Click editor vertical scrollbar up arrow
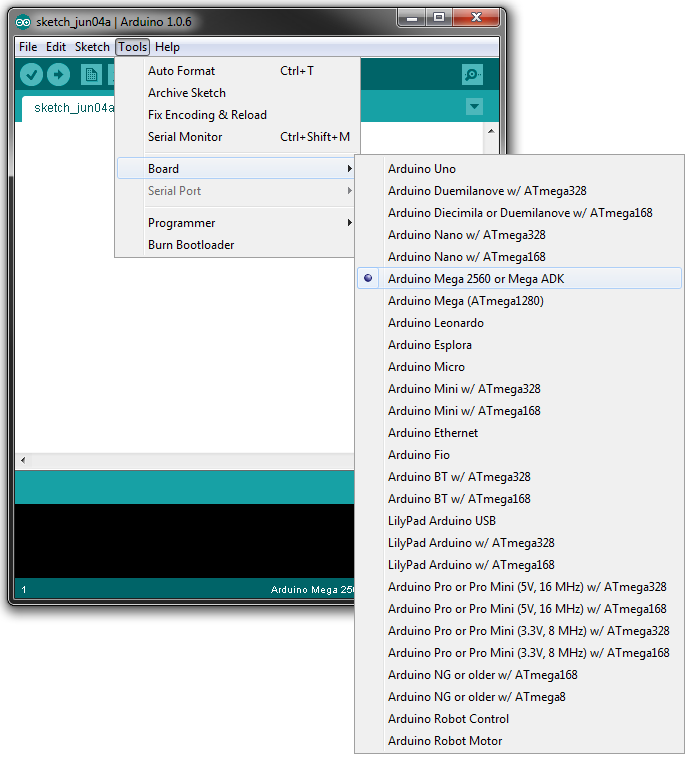This screenshot has width=693, height=762. 491,131
